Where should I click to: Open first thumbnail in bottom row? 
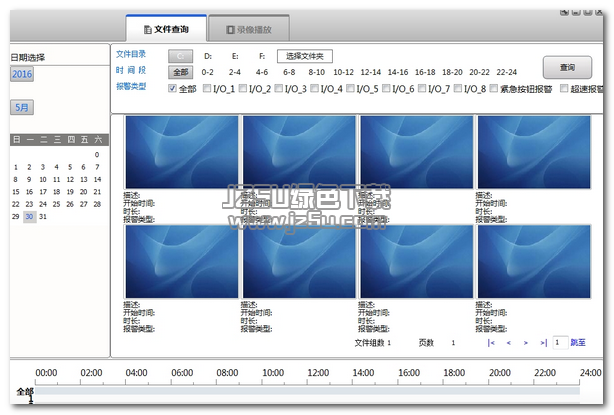(182, 262)
